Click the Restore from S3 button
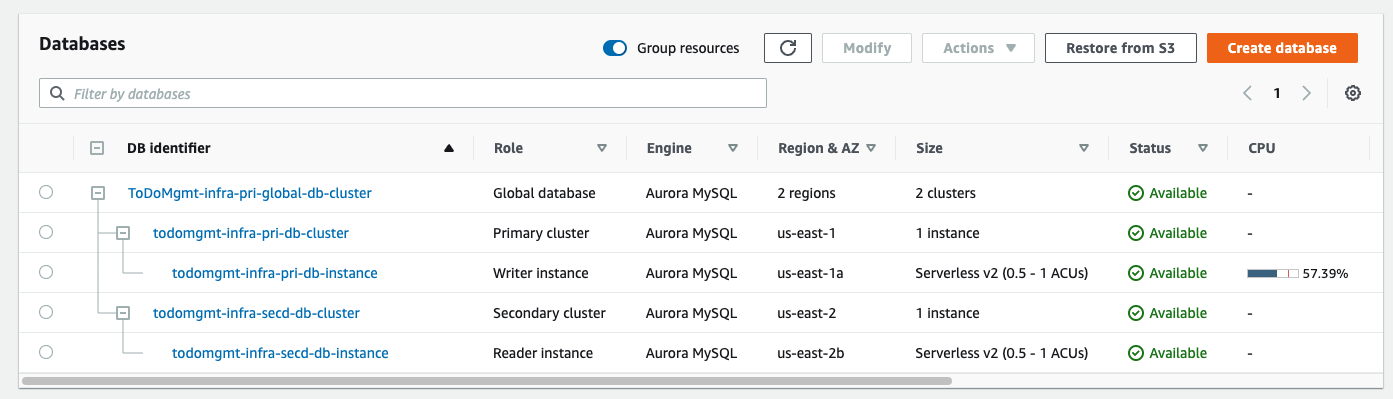The image size is (1393, 399). [1120, 48]
